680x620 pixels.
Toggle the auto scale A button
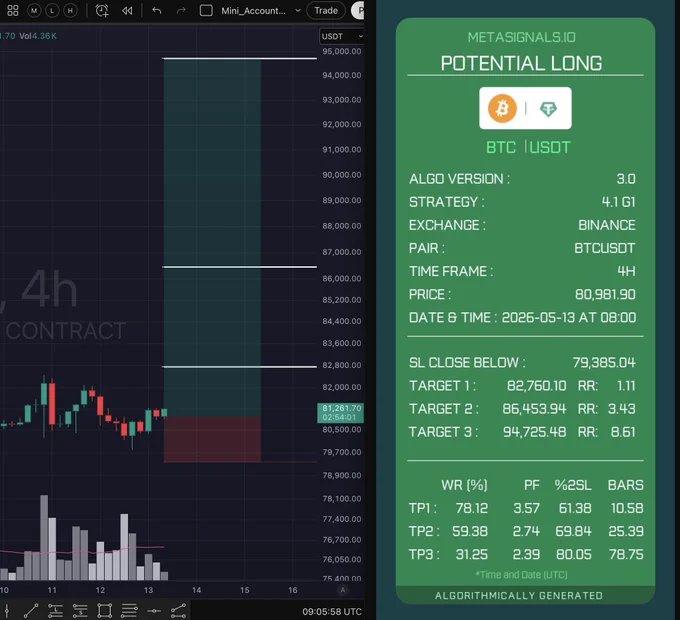click(343, 590)
